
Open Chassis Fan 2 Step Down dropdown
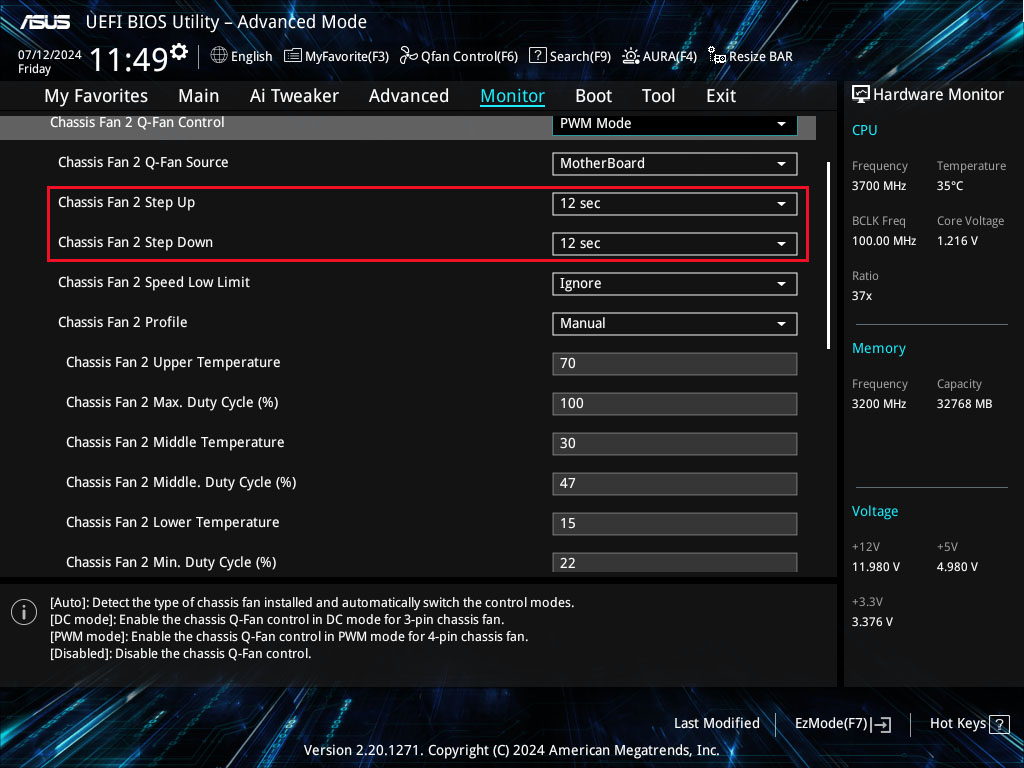pos(675,243)
